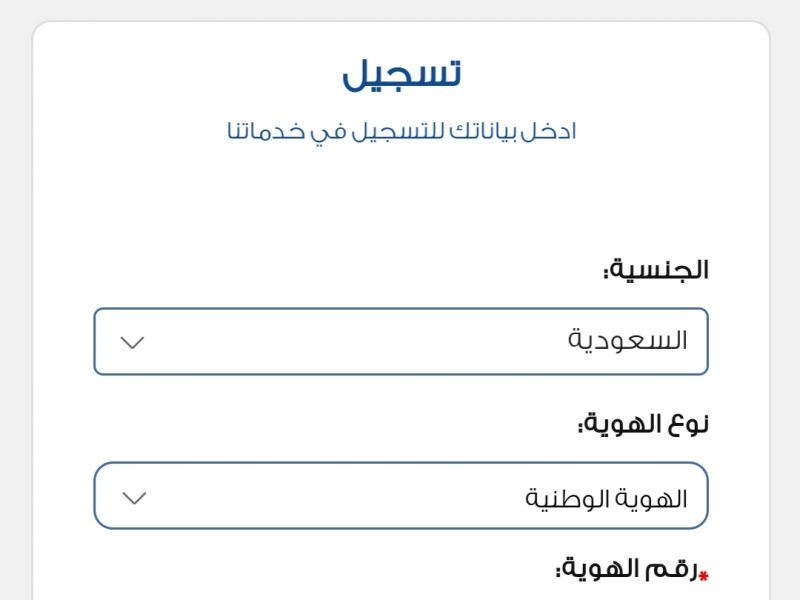Click the subtitle ادخل بياناتك للتسجيل في خدماتنا
Screen dimensions: 800x600
click(x=402, y=132)
